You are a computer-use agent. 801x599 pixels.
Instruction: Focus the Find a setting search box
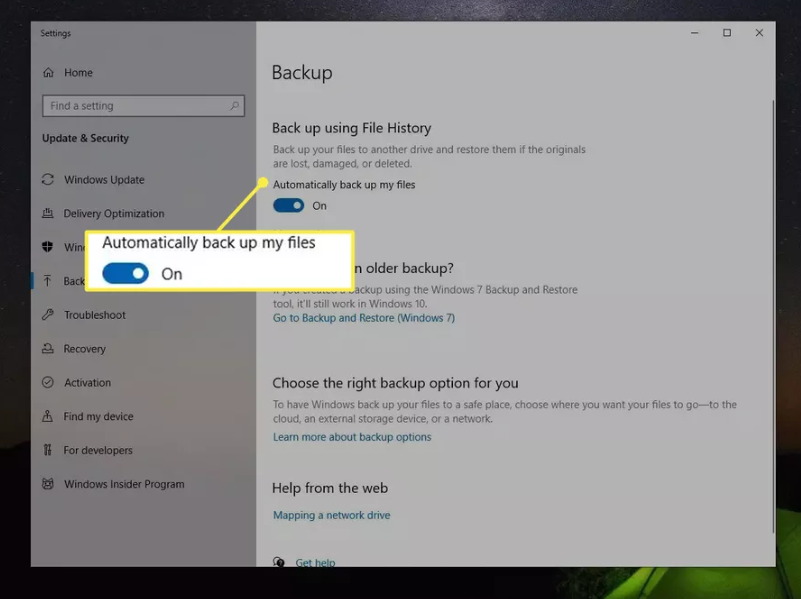coord(135,106)
